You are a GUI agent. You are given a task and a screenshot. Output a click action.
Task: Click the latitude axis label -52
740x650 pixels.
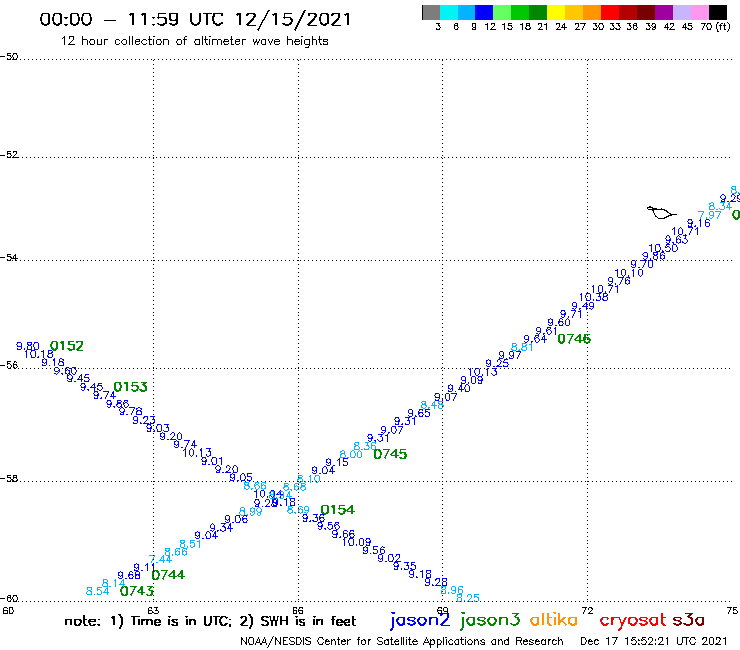(x=9, y=155)
